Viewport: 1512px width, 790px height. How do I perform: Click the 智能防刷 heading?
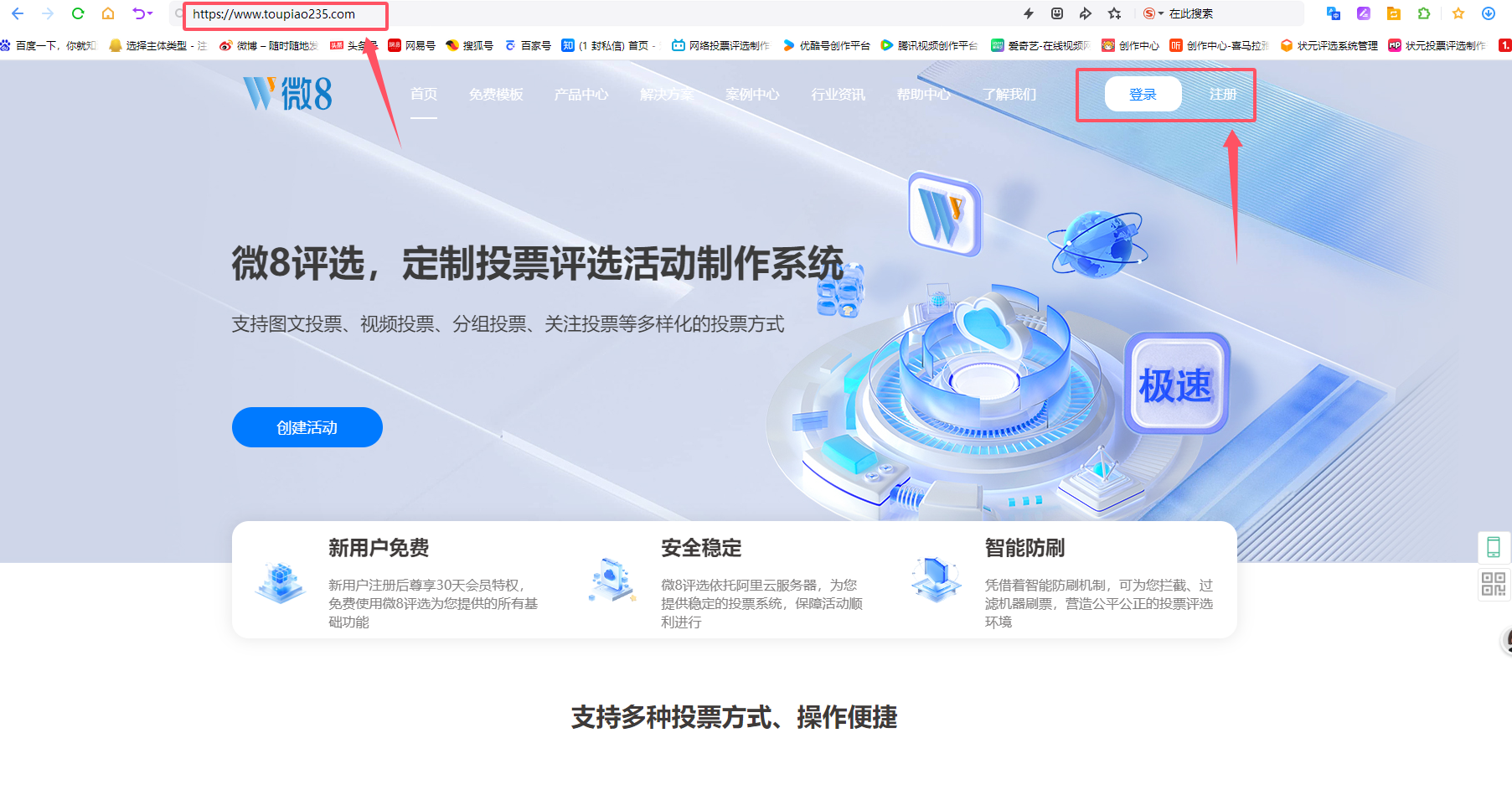[x=1024, y=548]
